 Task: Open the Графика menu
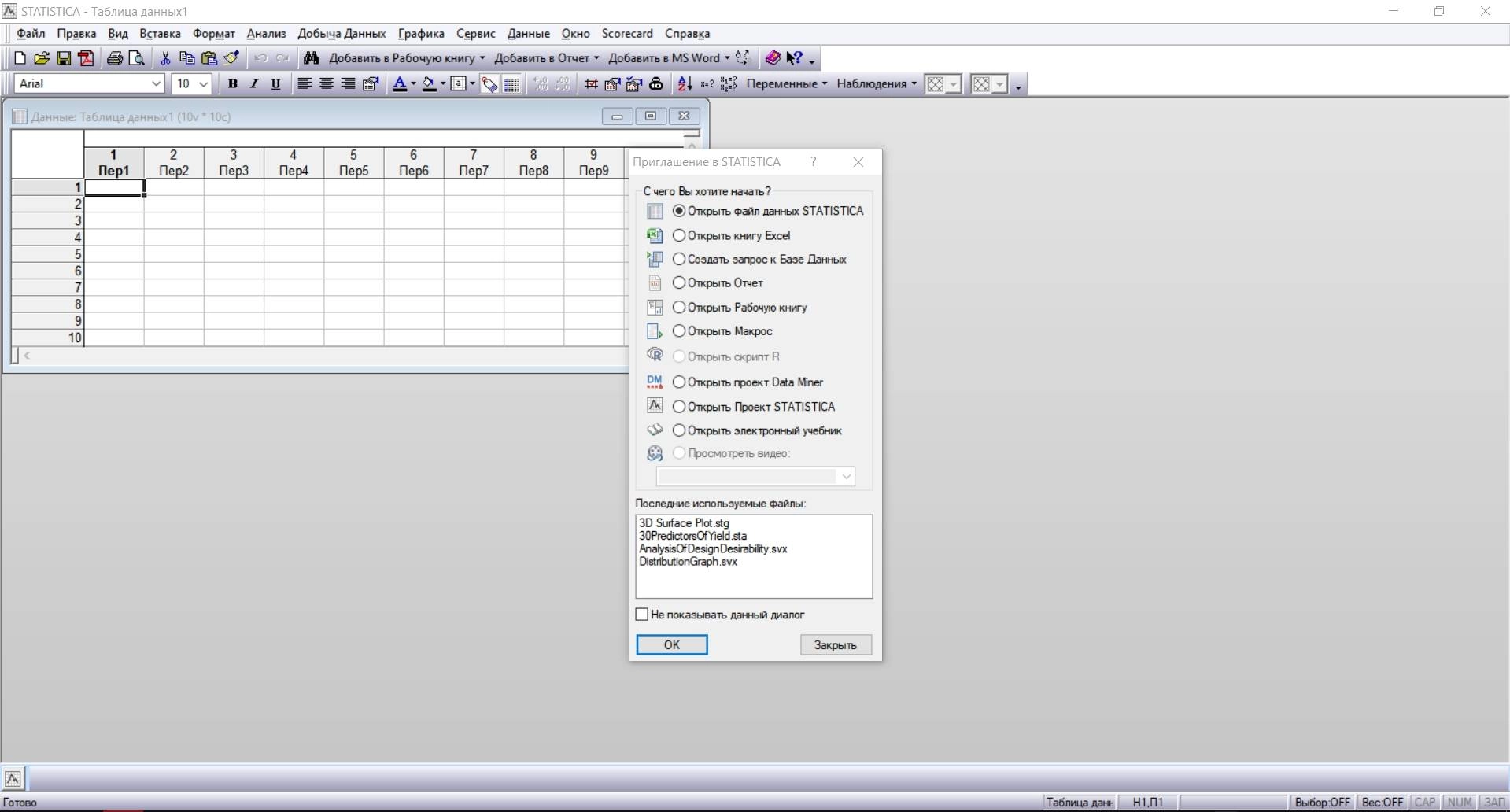tap(421, 34)
